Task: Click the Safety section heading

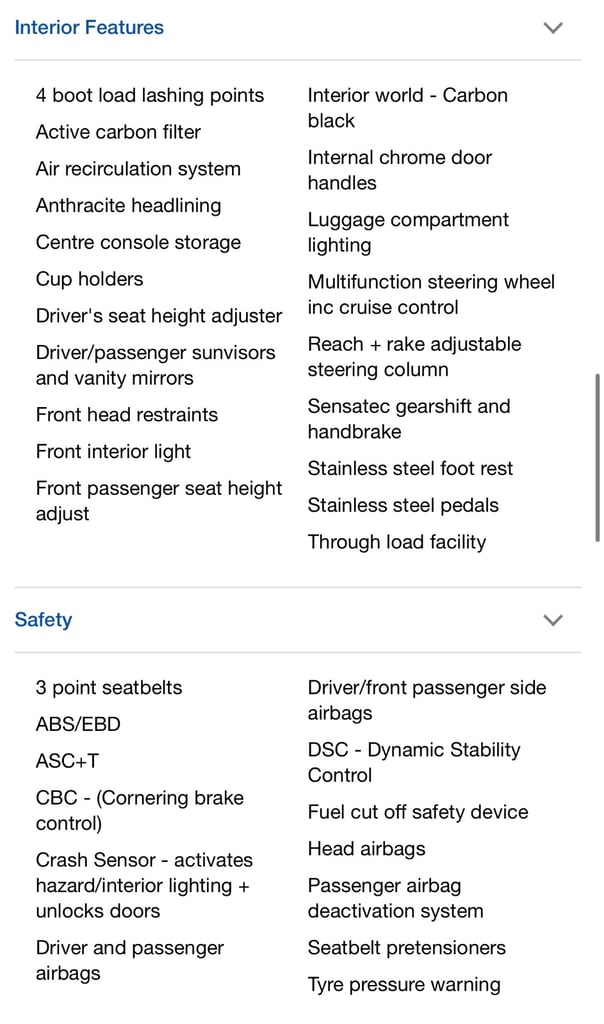Action: click(43, 620)
